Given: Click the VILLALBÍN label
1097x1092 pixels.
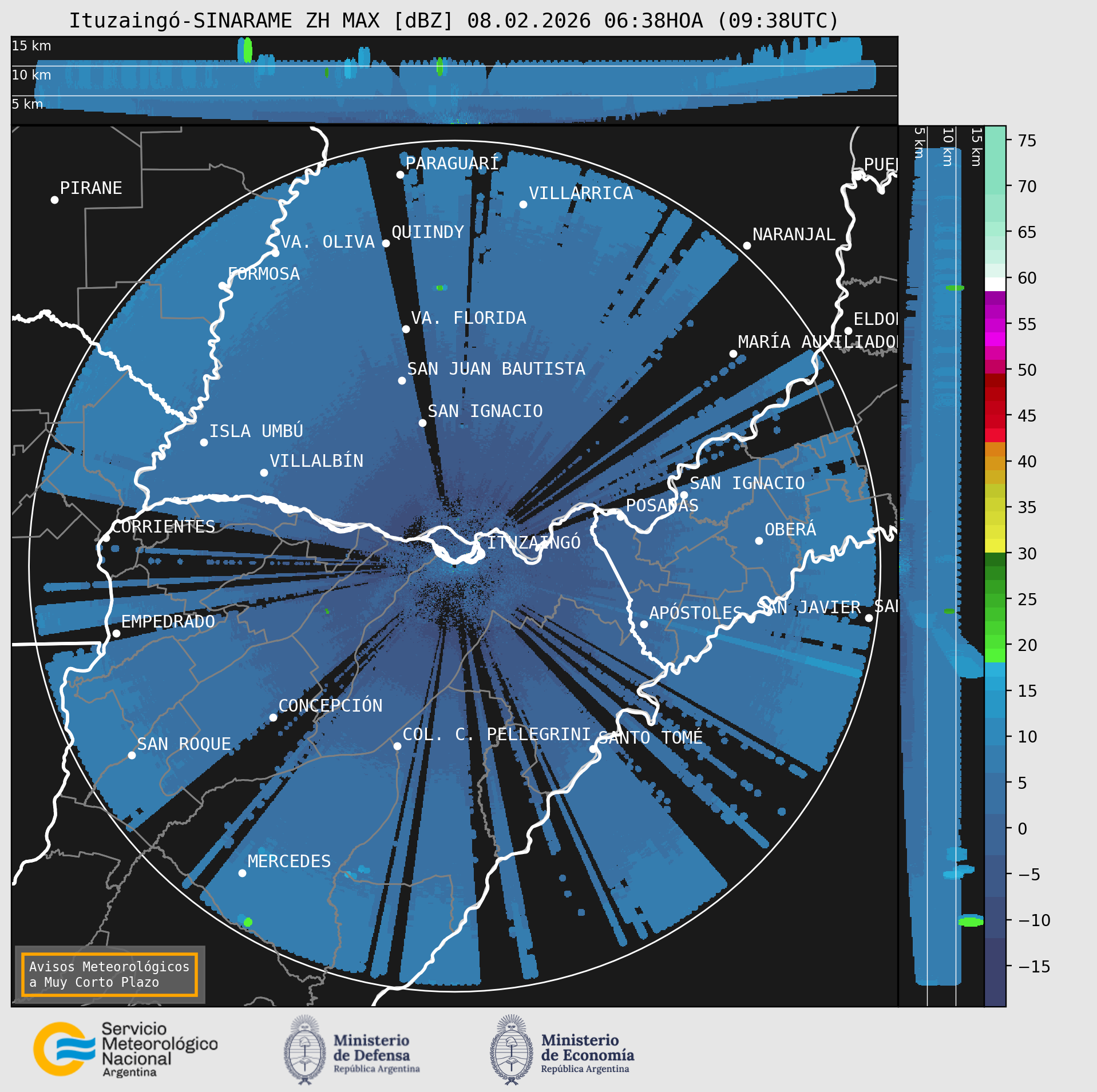Looking at the screenshot, I should (316, 461).
